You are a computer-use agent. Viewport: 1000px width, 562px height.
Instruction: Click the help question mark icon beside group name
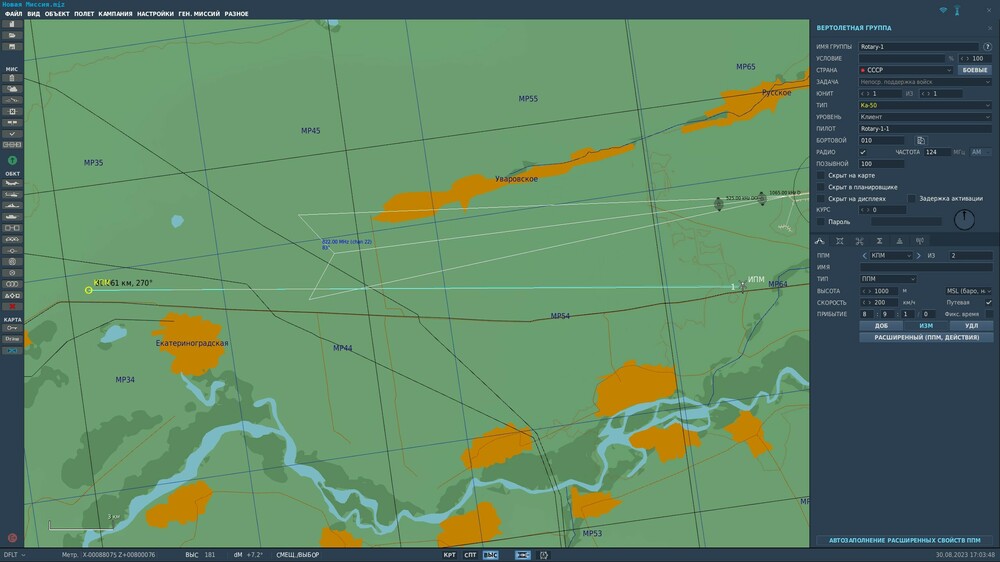click(987, 47)
